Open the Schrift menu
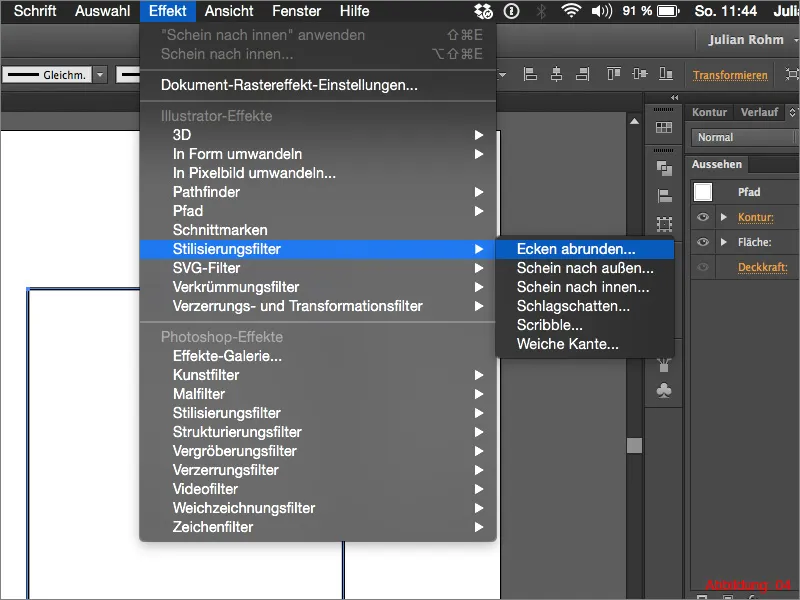 [35, 11]
